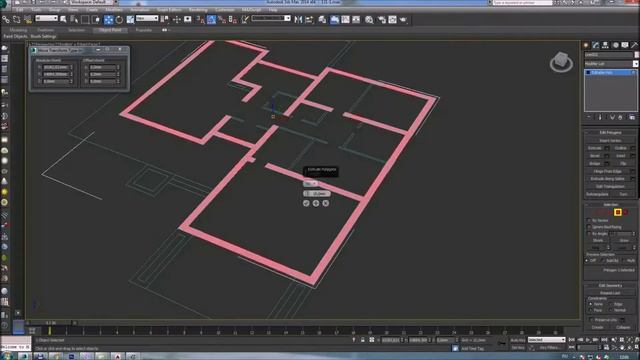Open the Utilities hammer panel tab
This screenshot has height=360, width=640.
[634, 45]
